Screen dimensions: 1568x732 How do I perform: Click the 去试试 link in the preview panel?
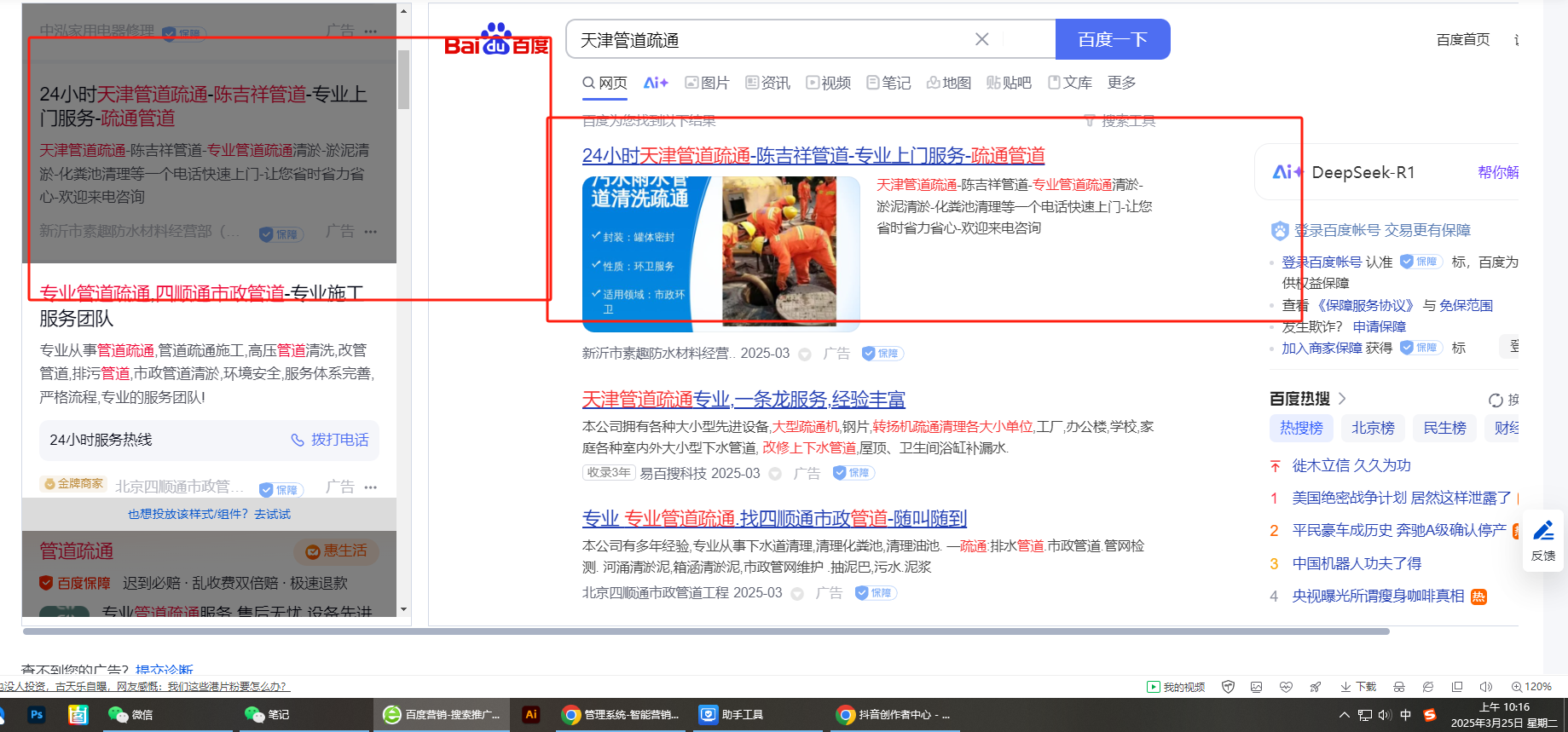coord(272,514)
